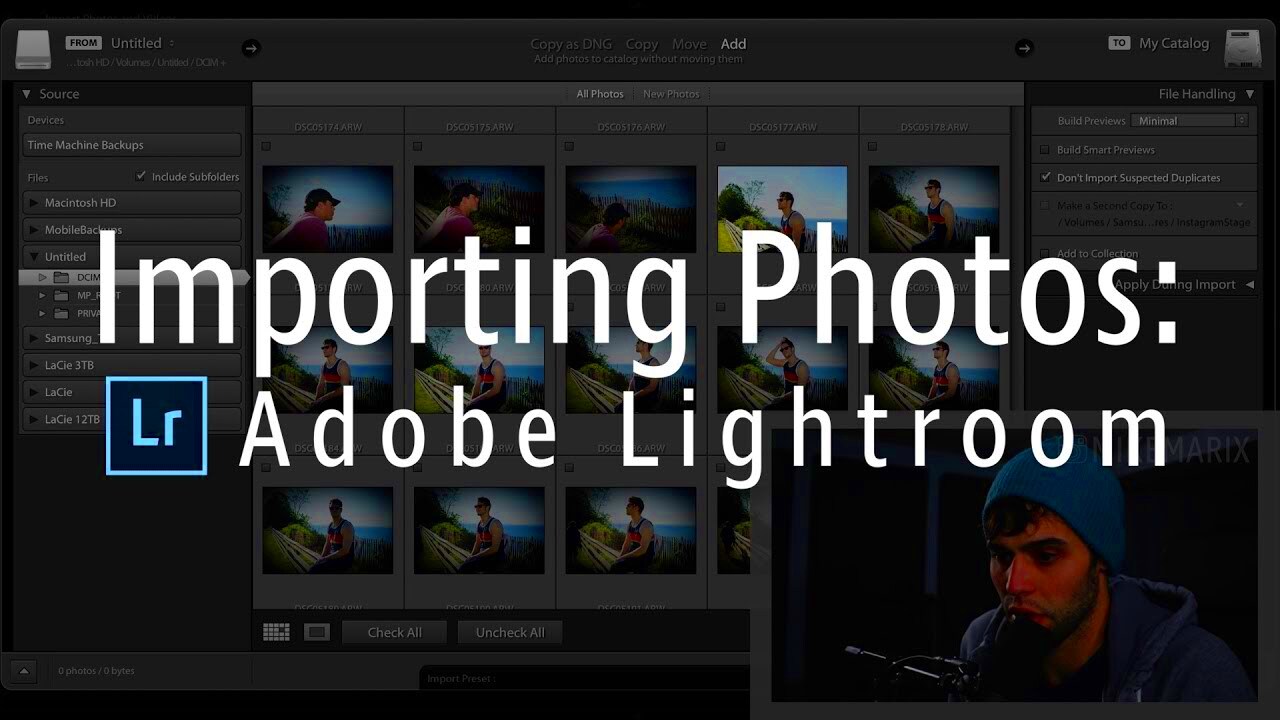
Task: Select Time Machine Backups device
Action: [131, 145]
